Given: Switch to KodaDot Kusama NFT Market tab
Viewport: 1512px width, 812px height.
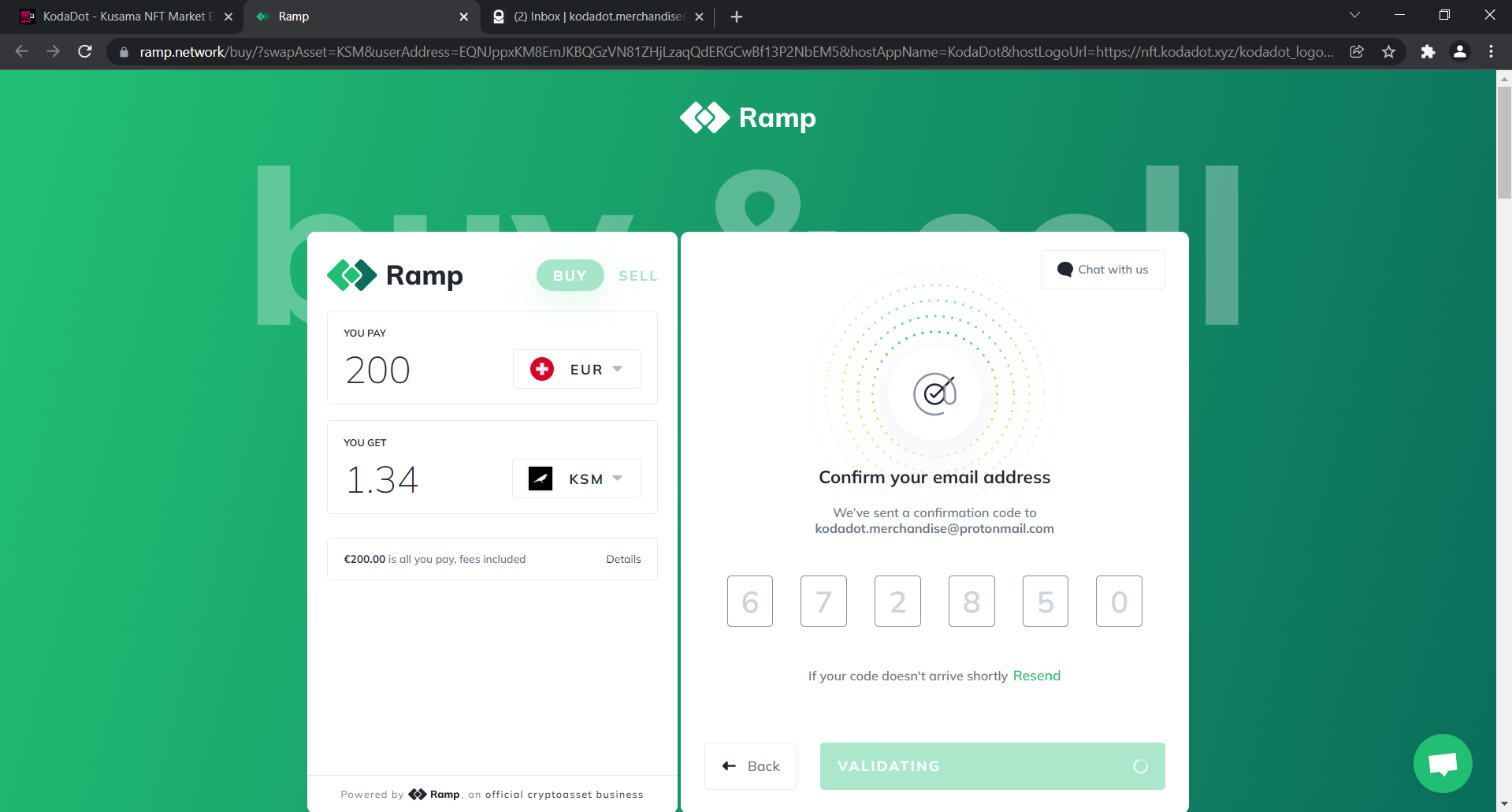Looking at the screenshot, I should [x=126, y=17].
